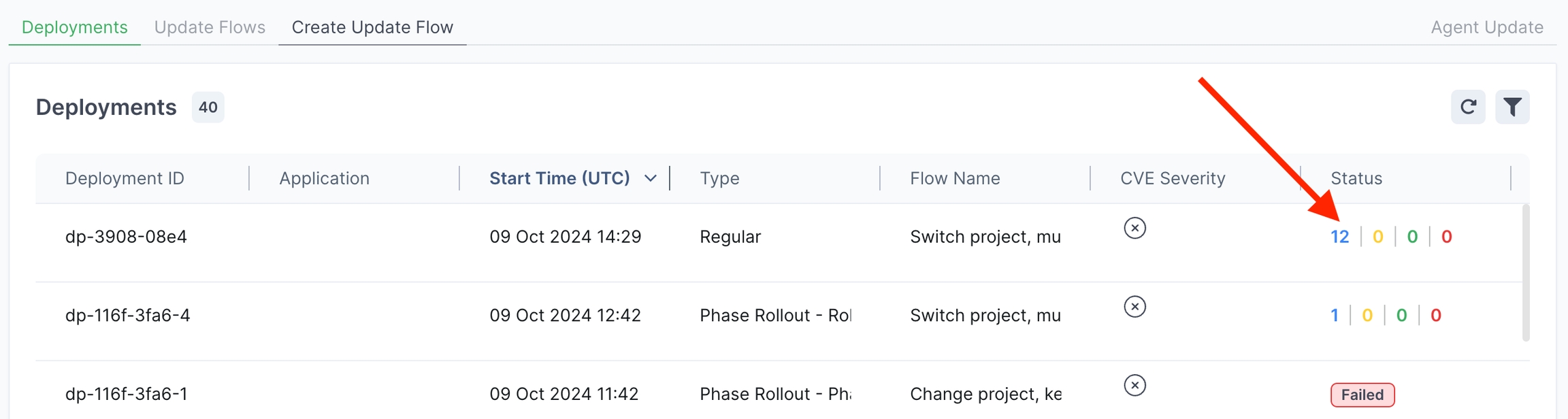Open deployment dp-3908-08e4
The height and width of the screenshot is (419, 1568).
(126, 237)
